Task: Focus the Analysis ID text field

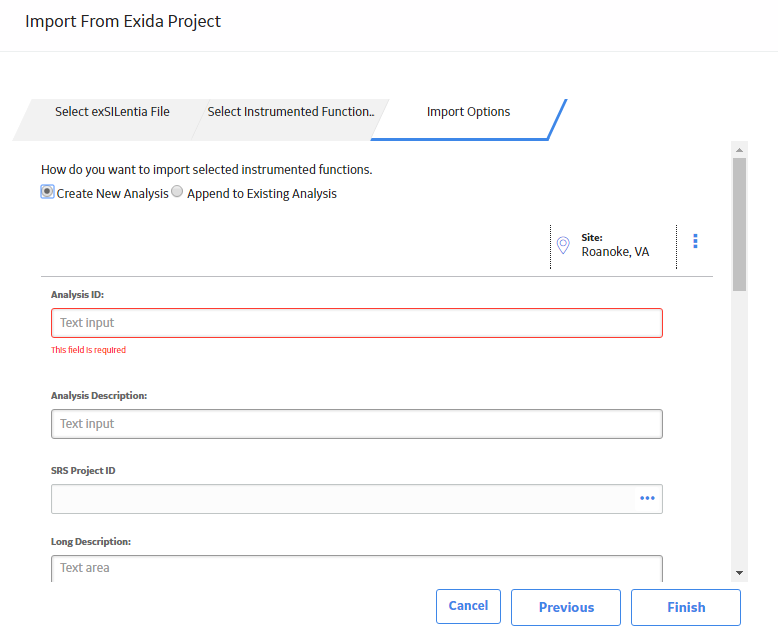Action: pyautogui.click(x=357, y=323)
